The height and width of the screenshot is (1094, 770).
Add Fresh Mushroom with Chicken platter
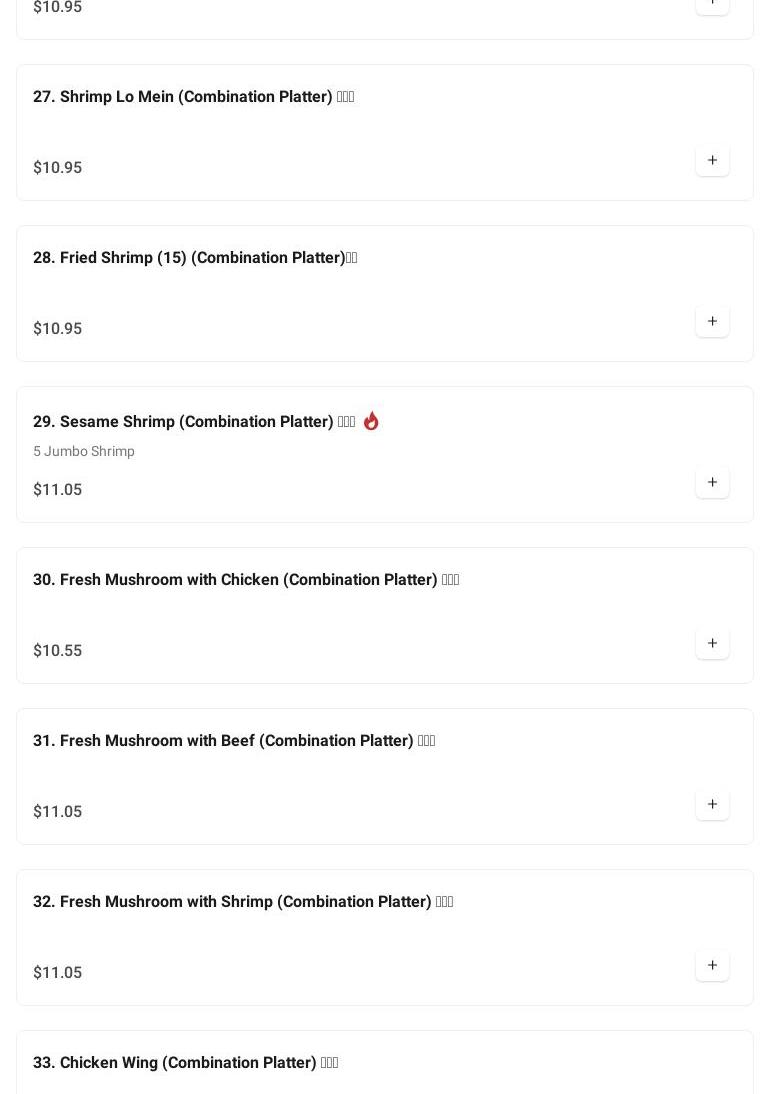[712, 643]
